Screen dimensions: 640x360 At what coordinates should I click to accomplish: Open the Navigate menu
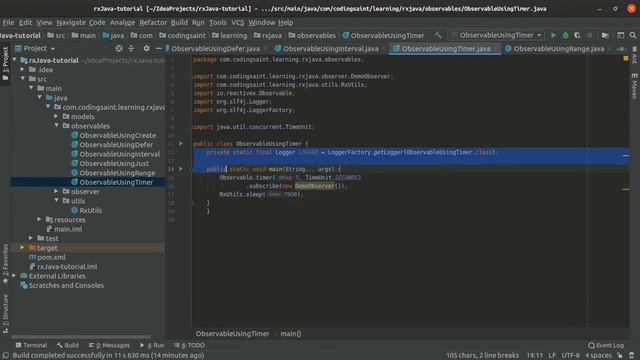[71, 22]
